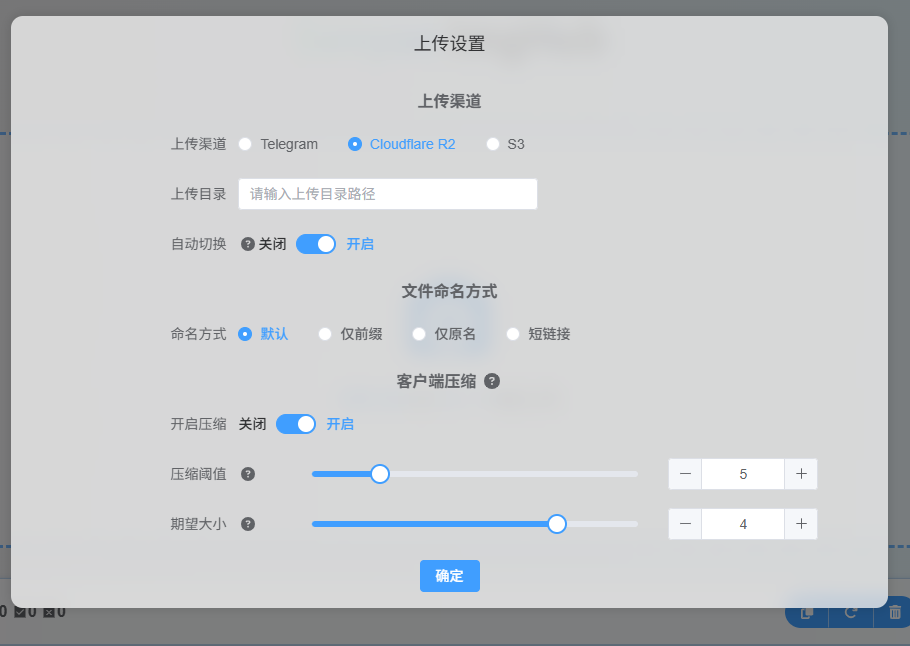Select Telegram as upload channel

246,144
